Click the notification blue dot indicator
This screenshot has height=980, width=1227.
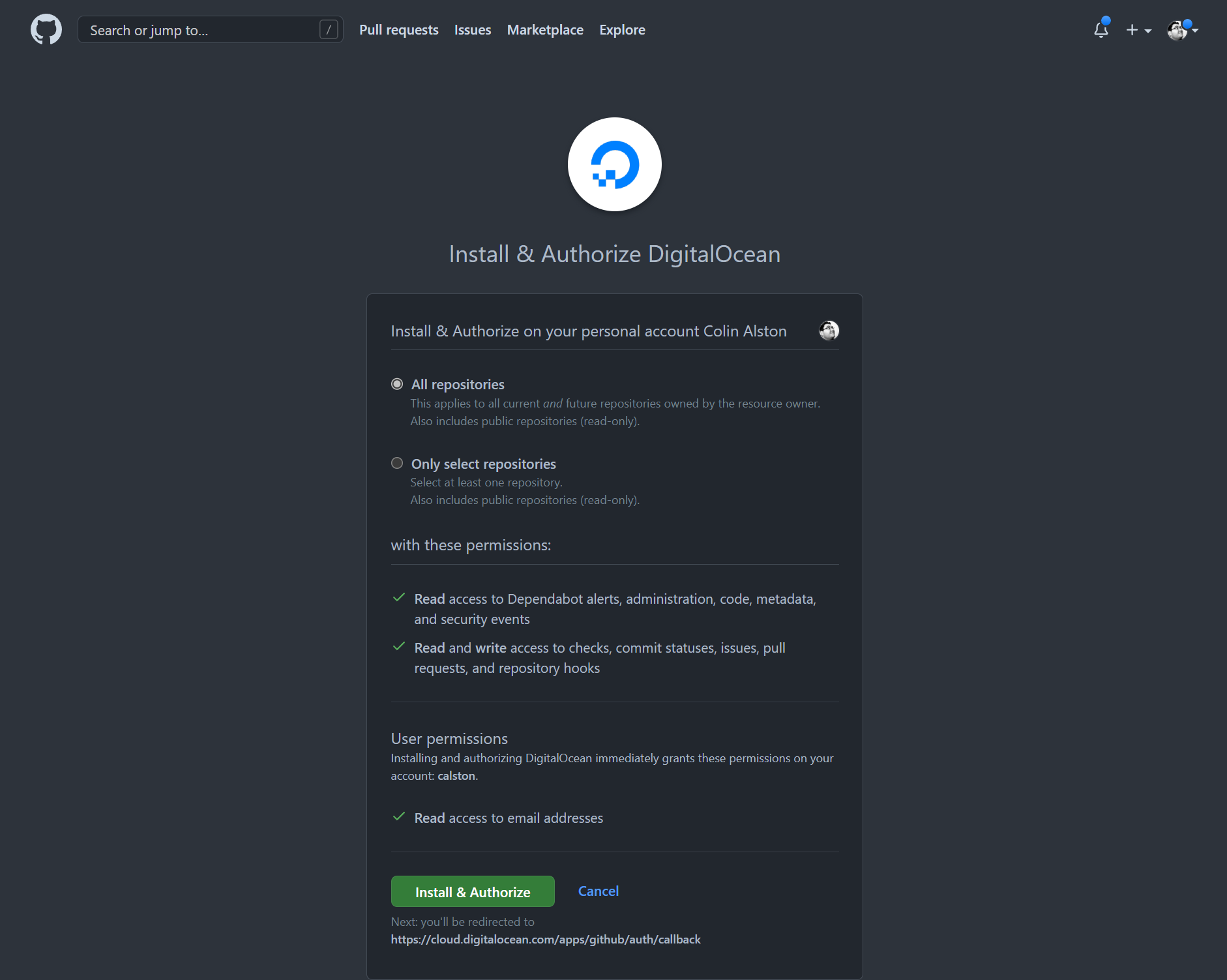1106,21
